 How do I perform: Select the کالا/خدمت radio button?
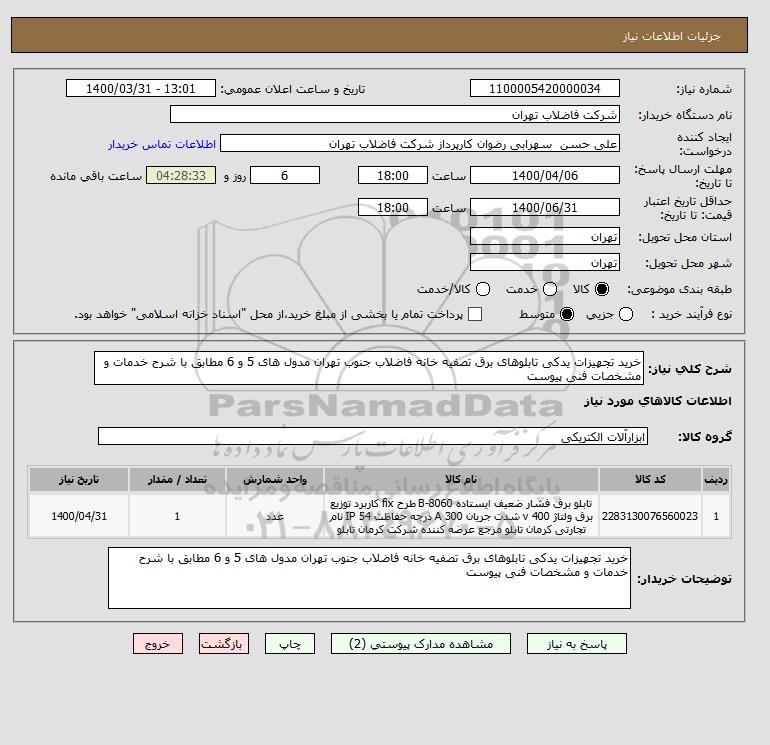(x=483, y=289)
